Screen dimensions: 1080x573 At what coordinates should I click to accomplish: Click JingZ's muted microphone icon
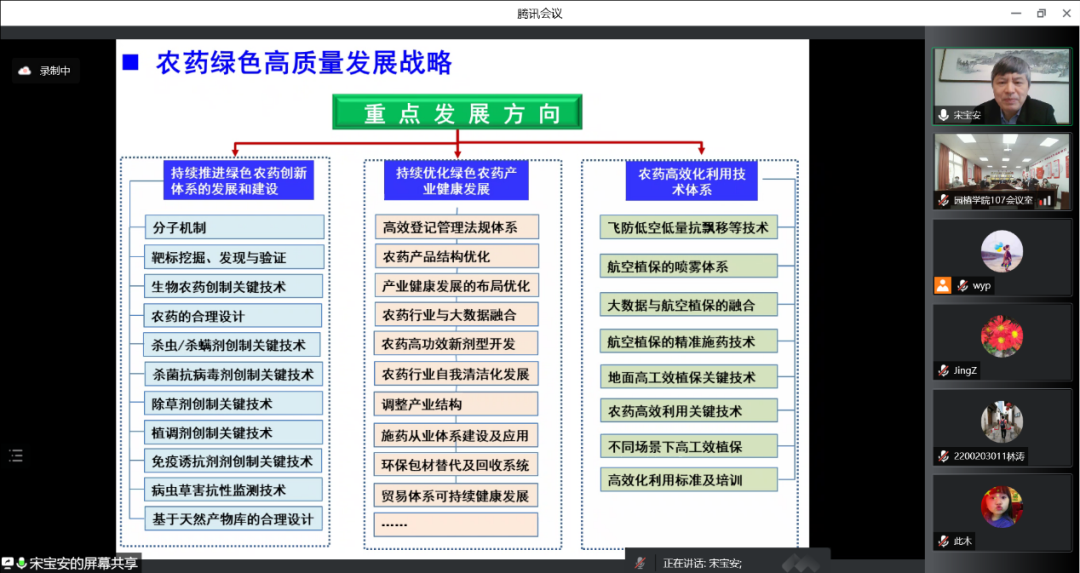point(943,370)
